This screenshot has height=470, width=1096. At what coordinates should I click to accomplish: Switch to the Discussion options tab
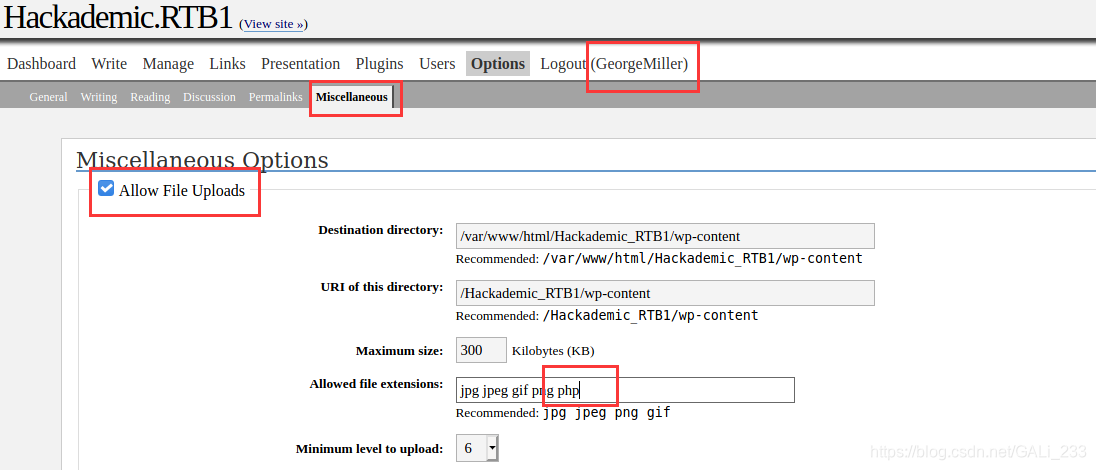pos(209,97)
